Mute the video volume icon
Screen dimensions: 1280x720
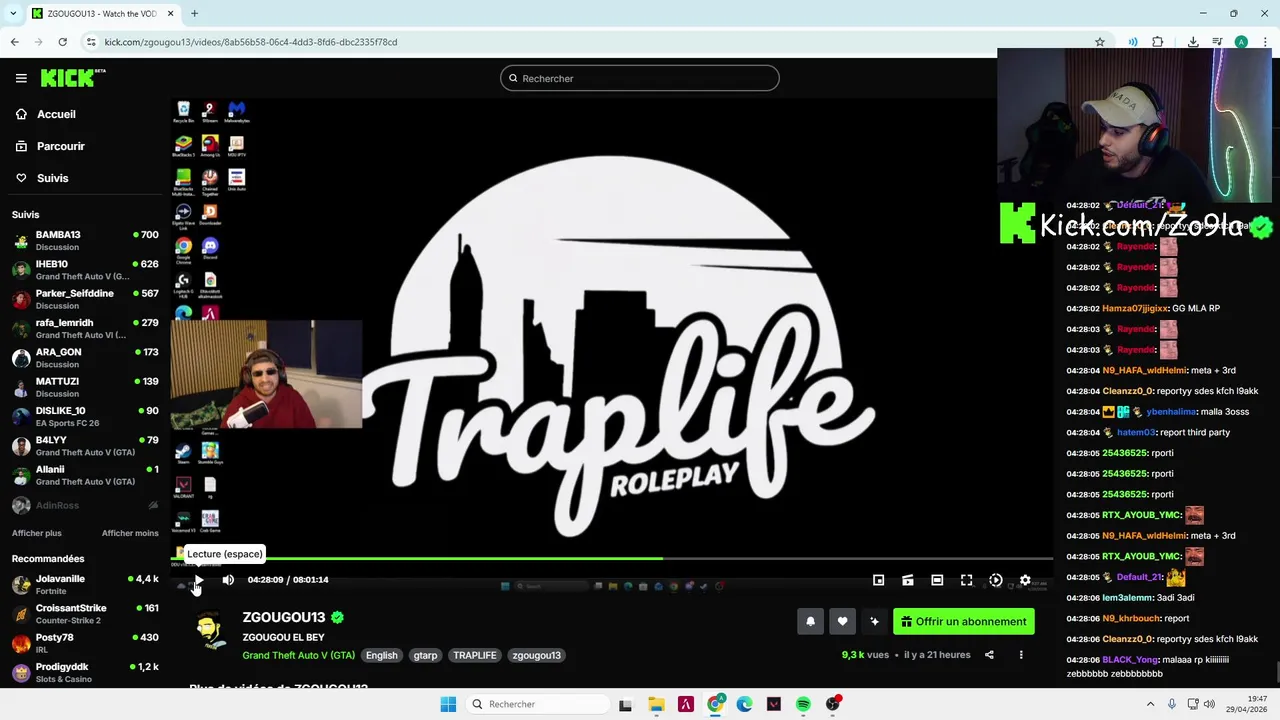pos(228,580)
